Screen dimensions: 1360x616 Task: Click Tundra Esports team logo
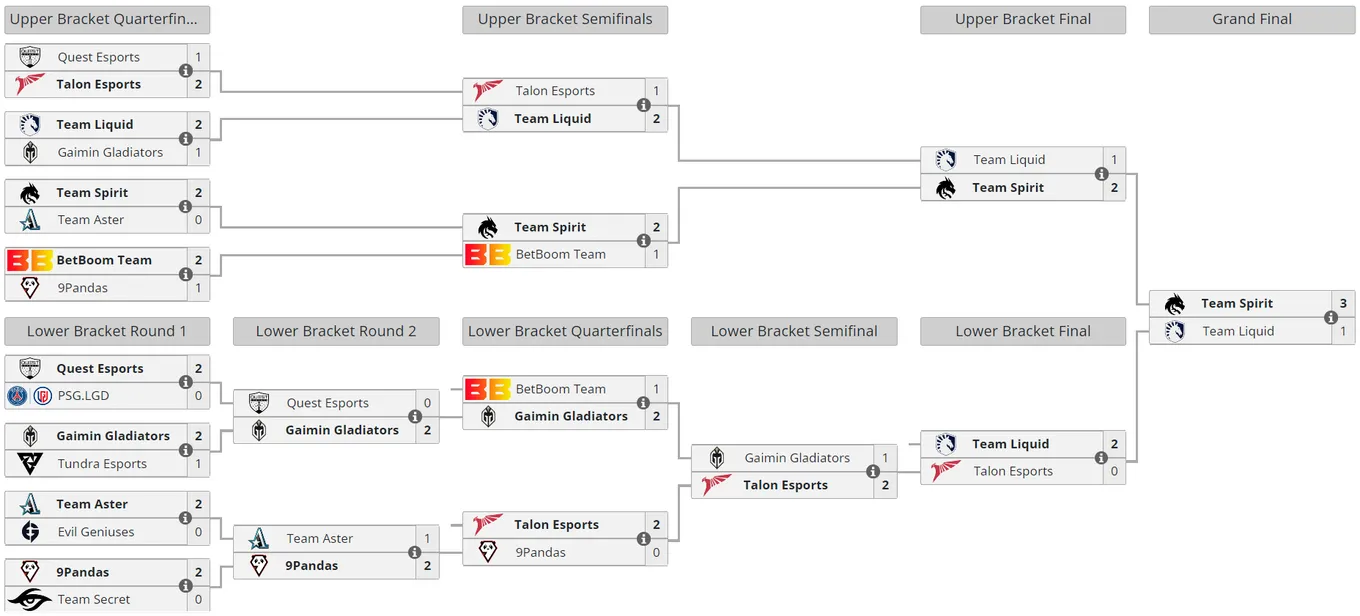point(30,464)
